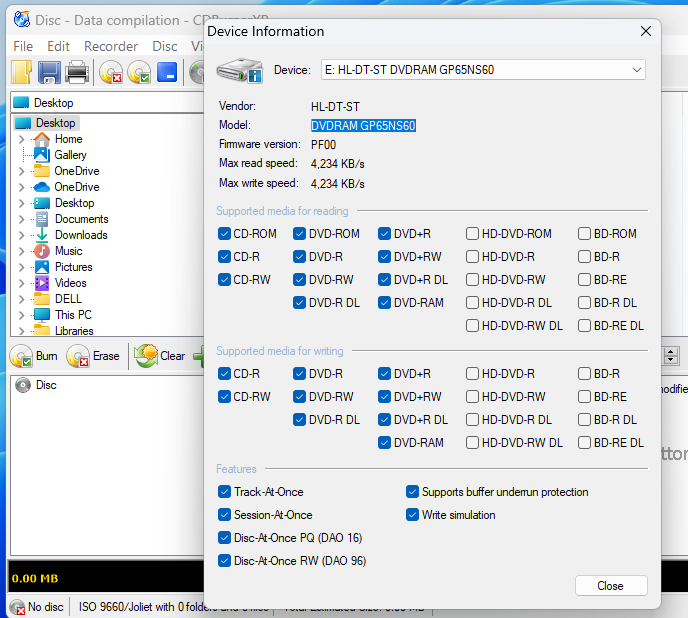The height and width of the screenshot is (618, 688).
Task: Select the Videos folder in the tree
Action: [x=70, y=283]
